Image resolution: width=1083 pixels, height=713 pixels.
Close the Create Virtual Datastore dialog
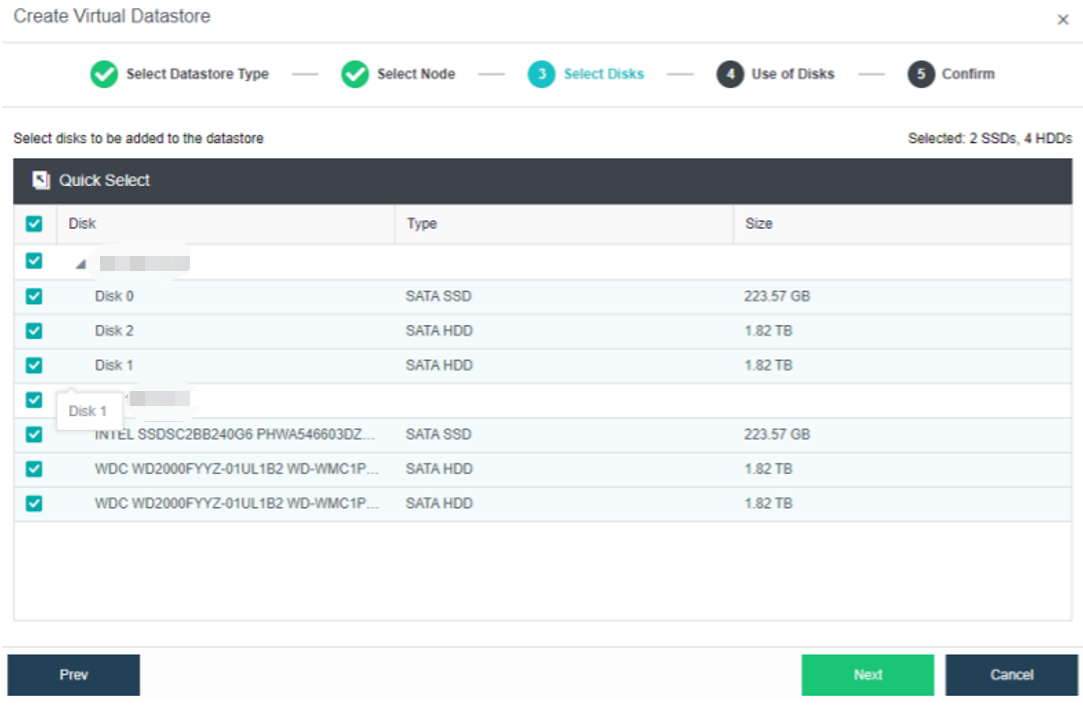(1063, 20)
